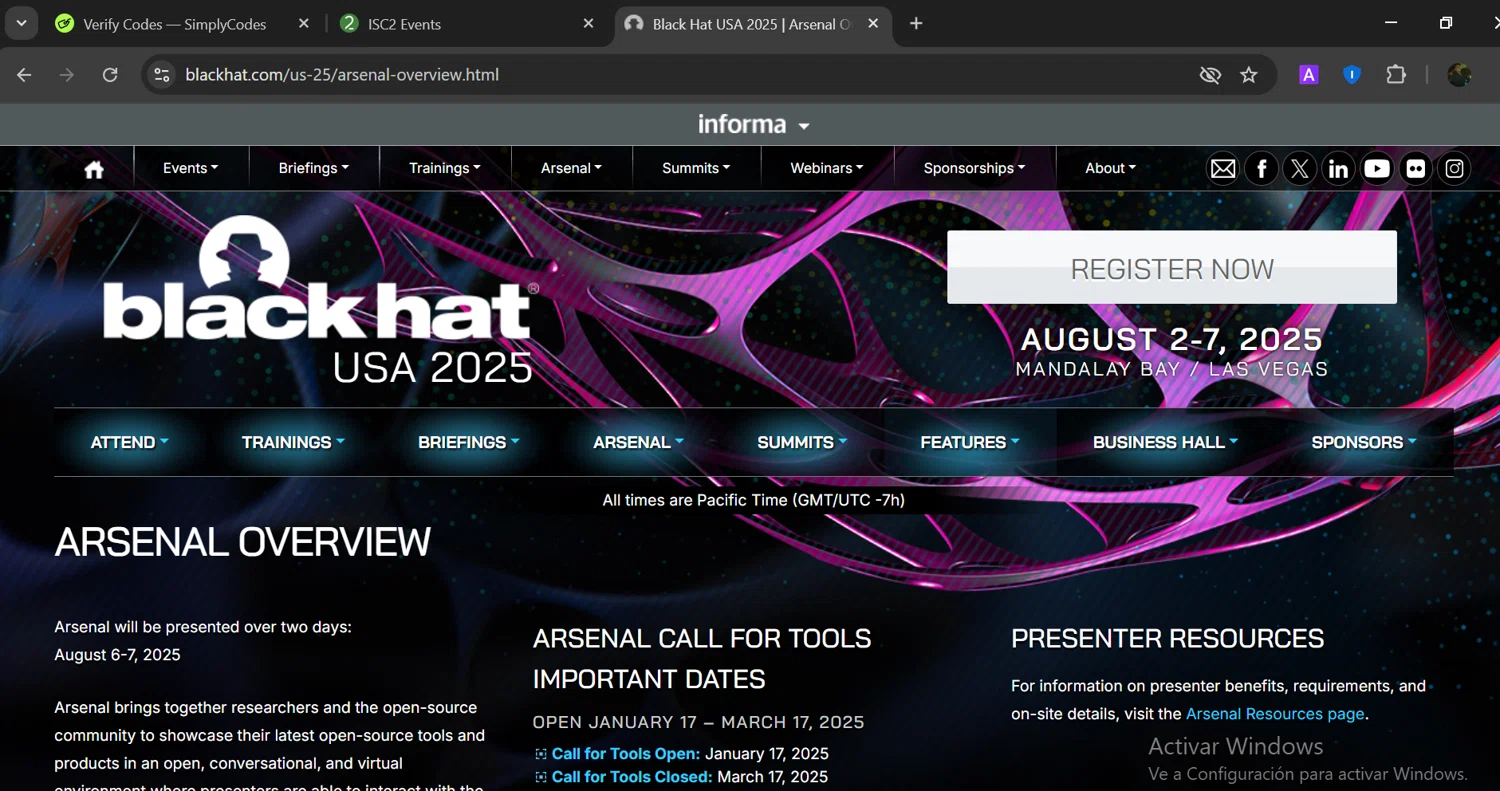Click the Black Hat USA 2025 logo

pos(320,300)
